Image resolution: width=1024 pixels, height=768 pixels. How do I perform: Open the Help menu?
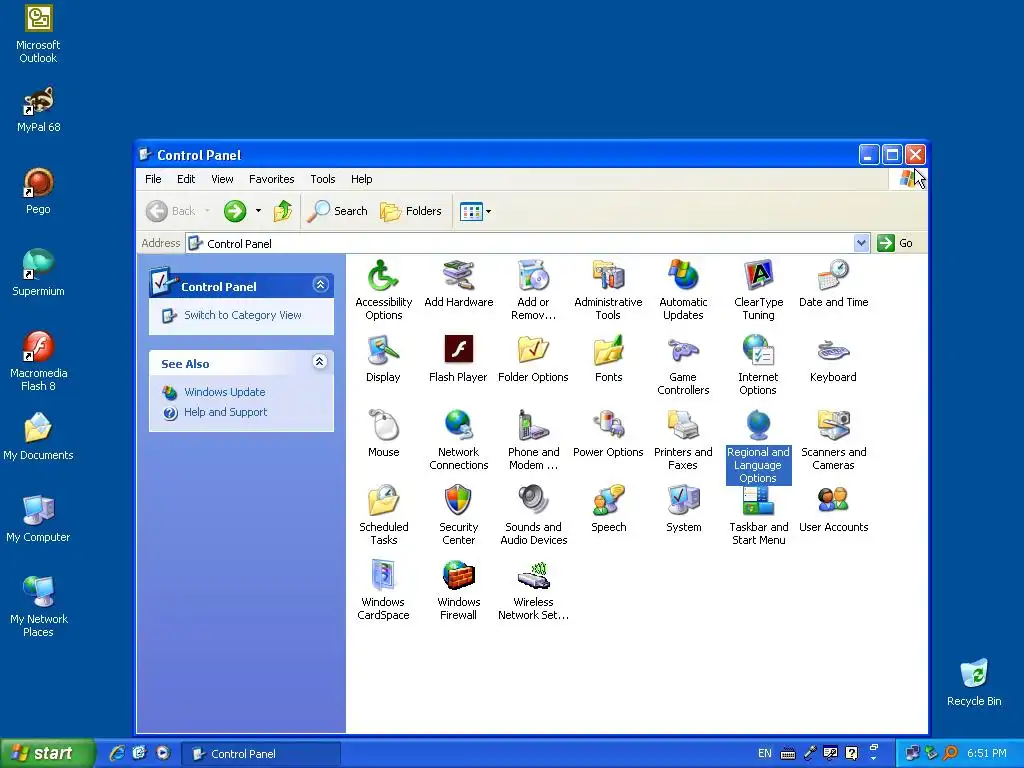point(361,179)
